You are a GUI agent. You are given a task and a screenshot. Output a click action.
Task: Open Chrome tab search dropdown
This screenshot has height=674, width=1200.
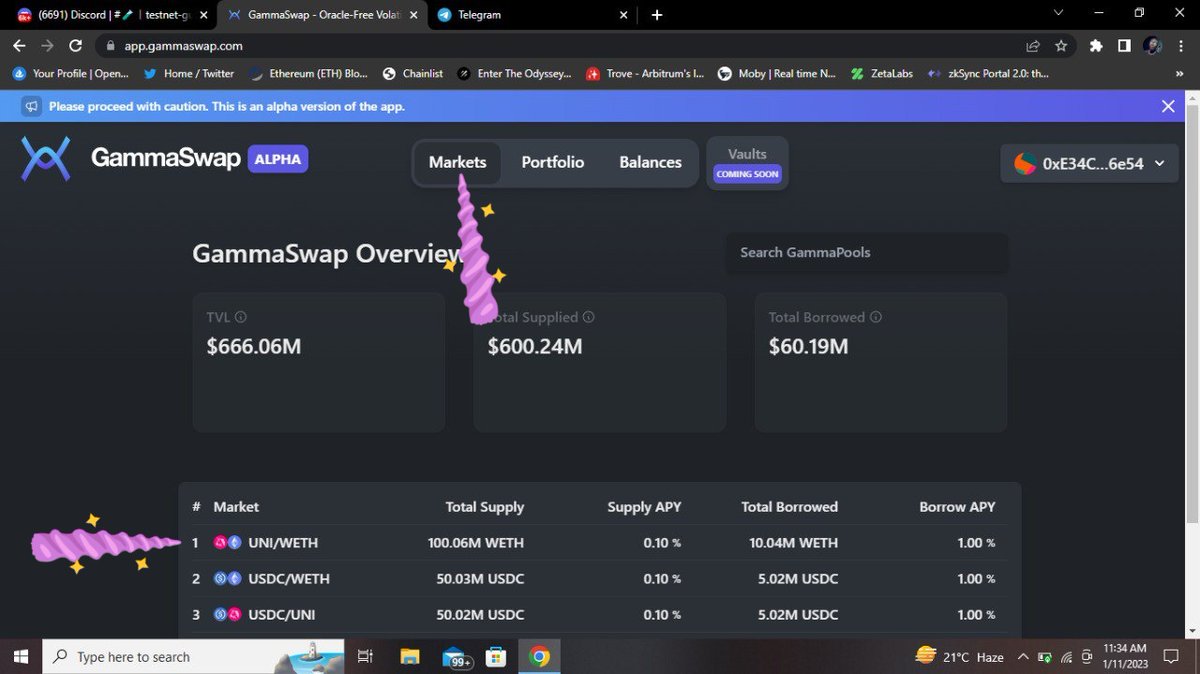pyautogui.click(x=1060, y=13)
